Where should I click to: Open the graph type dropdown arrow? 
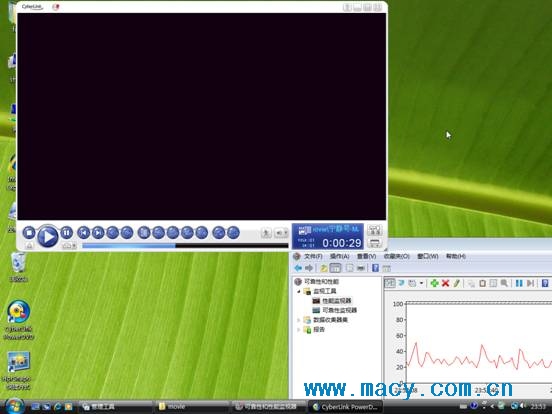[x=421, y=283]
